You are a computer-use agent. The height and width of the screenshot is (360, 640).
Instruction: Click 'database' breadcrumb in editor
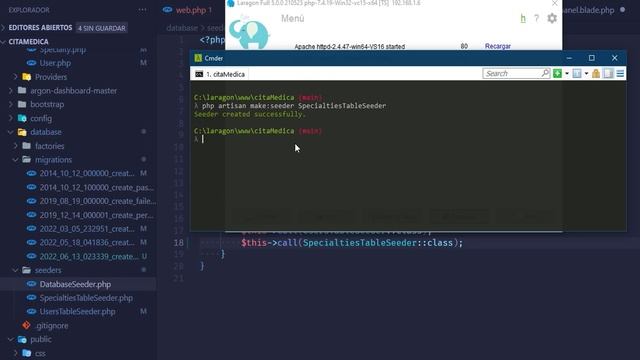pyautogui.click(x=182, y=28)
